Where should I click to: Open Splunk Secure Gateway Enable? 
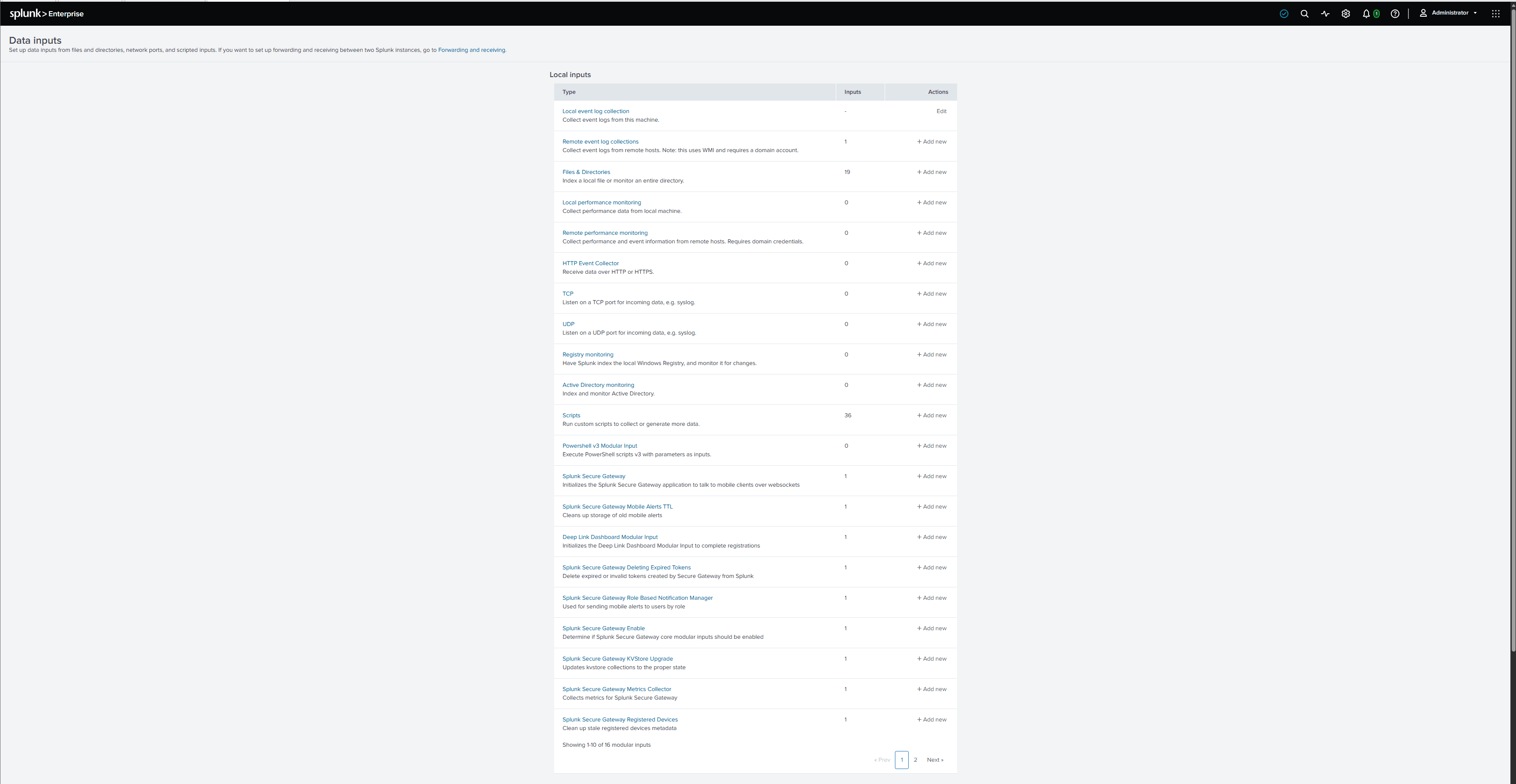point(603,628)
